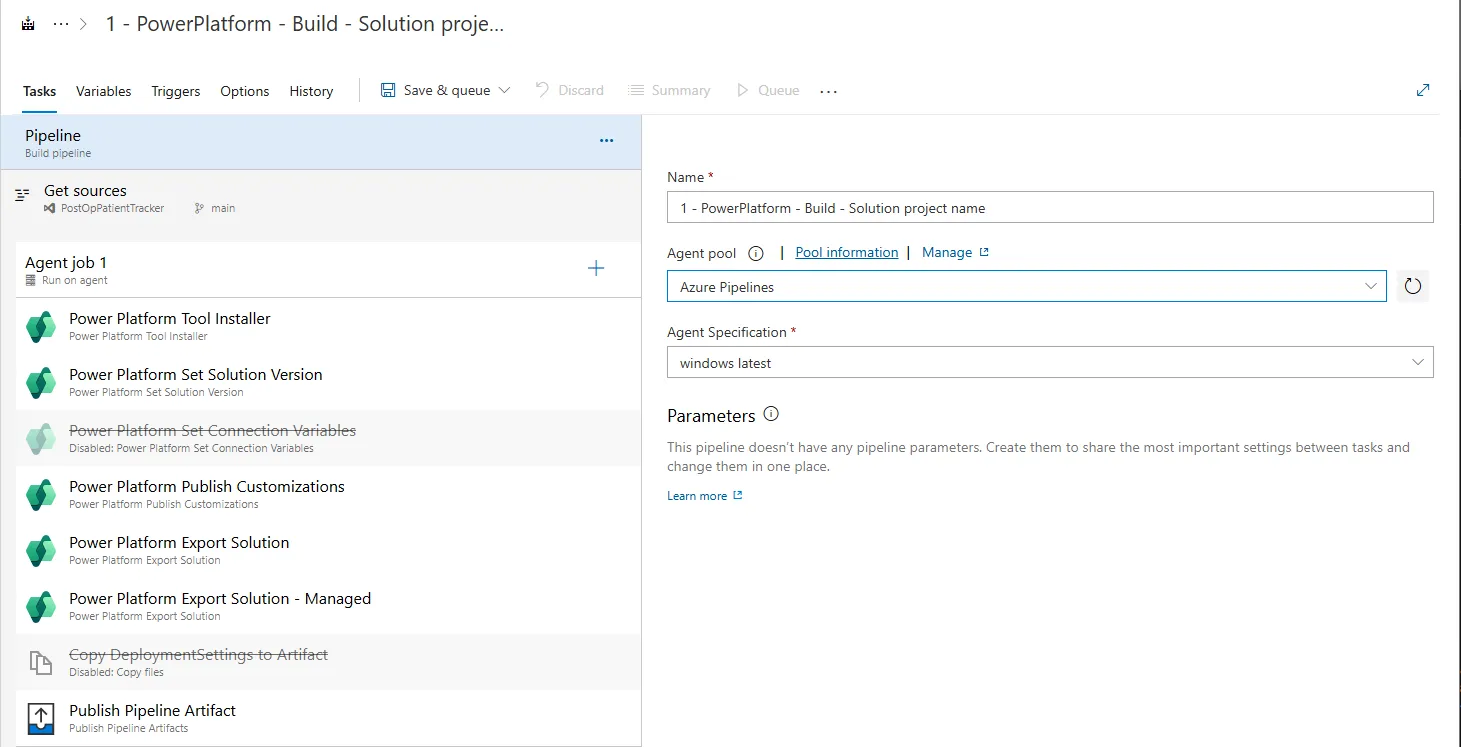
Task: Open the Triggers tab
Action: point(176,91)
